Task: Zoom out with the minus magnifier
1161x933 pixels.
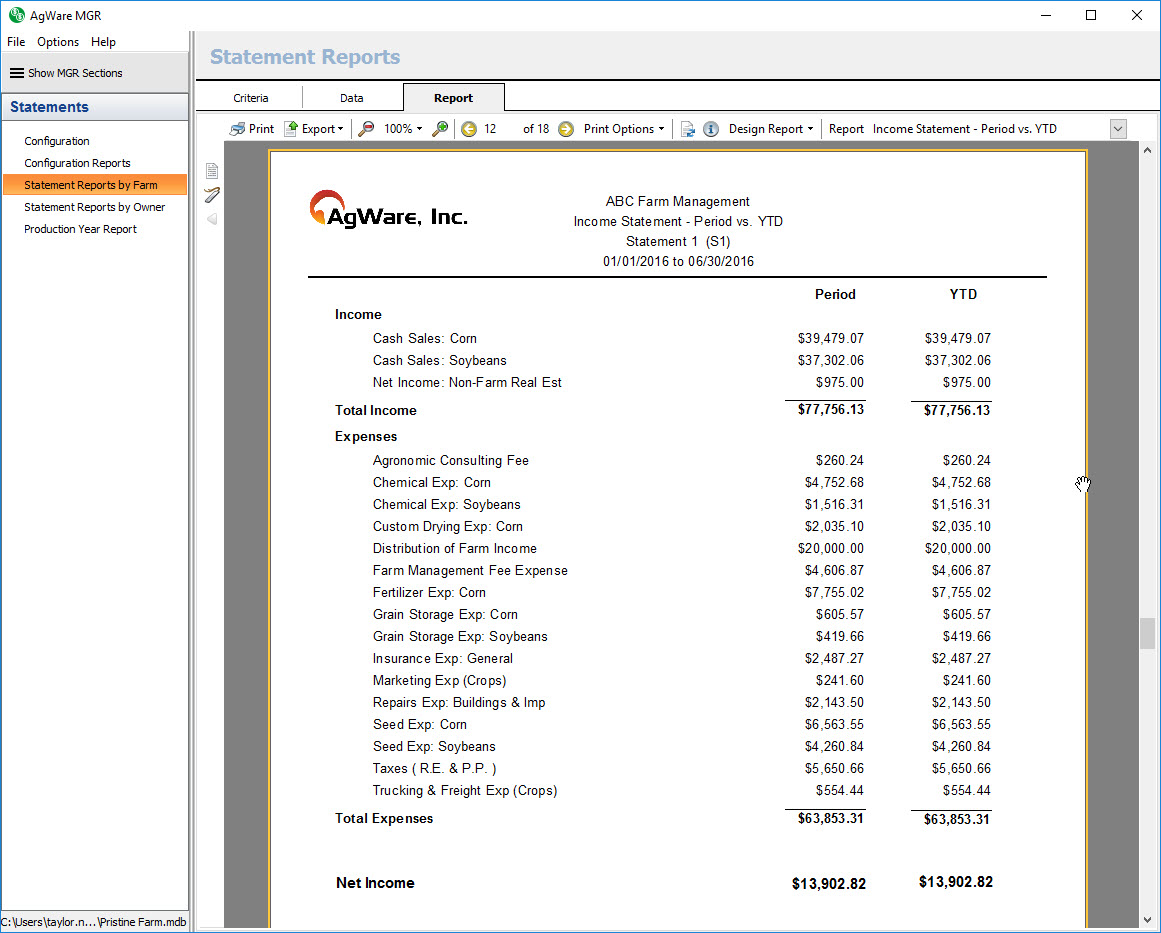Action: point(367,129)
